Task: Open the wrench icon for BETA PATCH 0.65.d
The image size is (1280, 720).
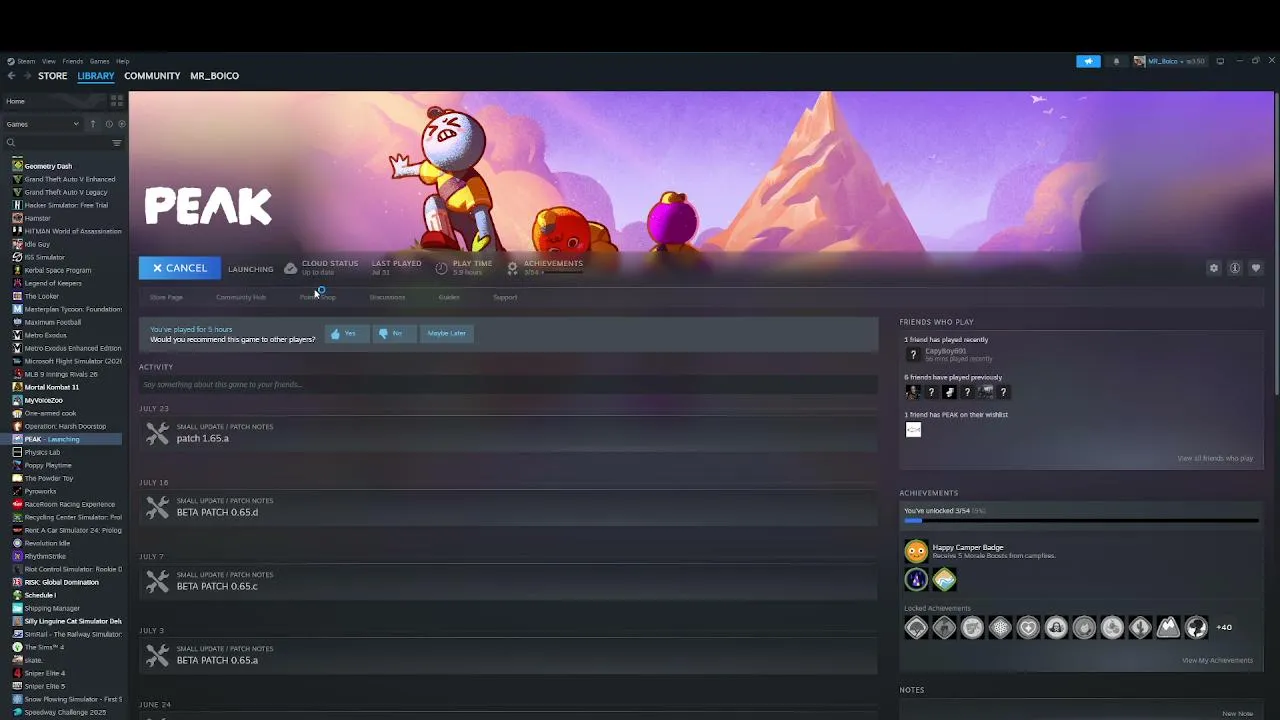Action: (157, 507)
